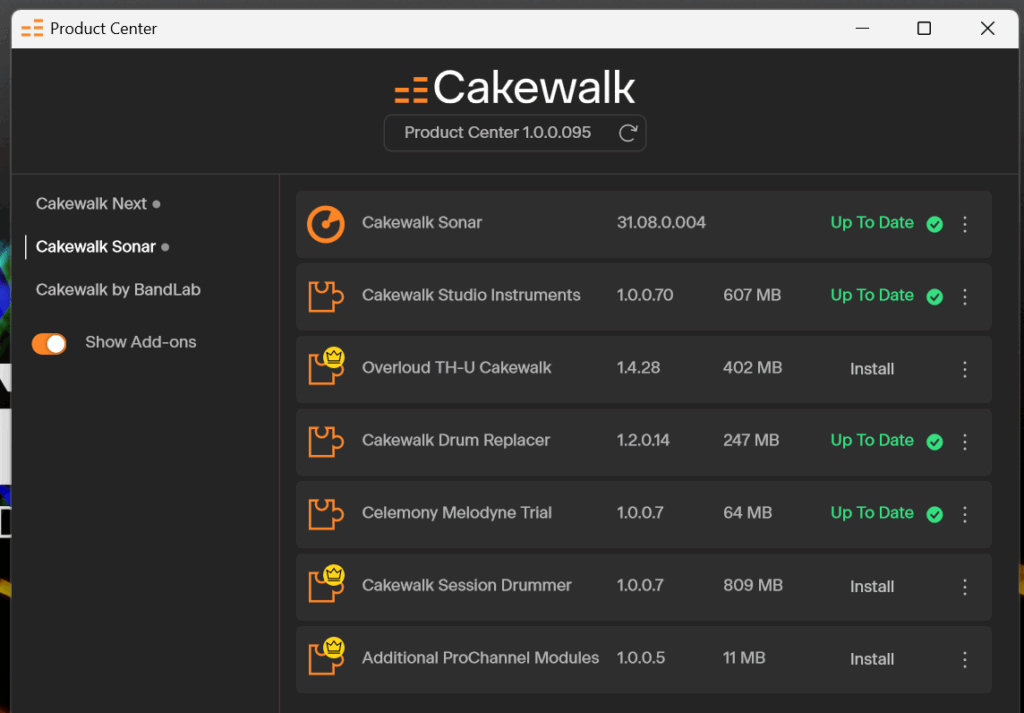Open the three-dot menu for Celemony Melodyne Trial

click(965, 514)
